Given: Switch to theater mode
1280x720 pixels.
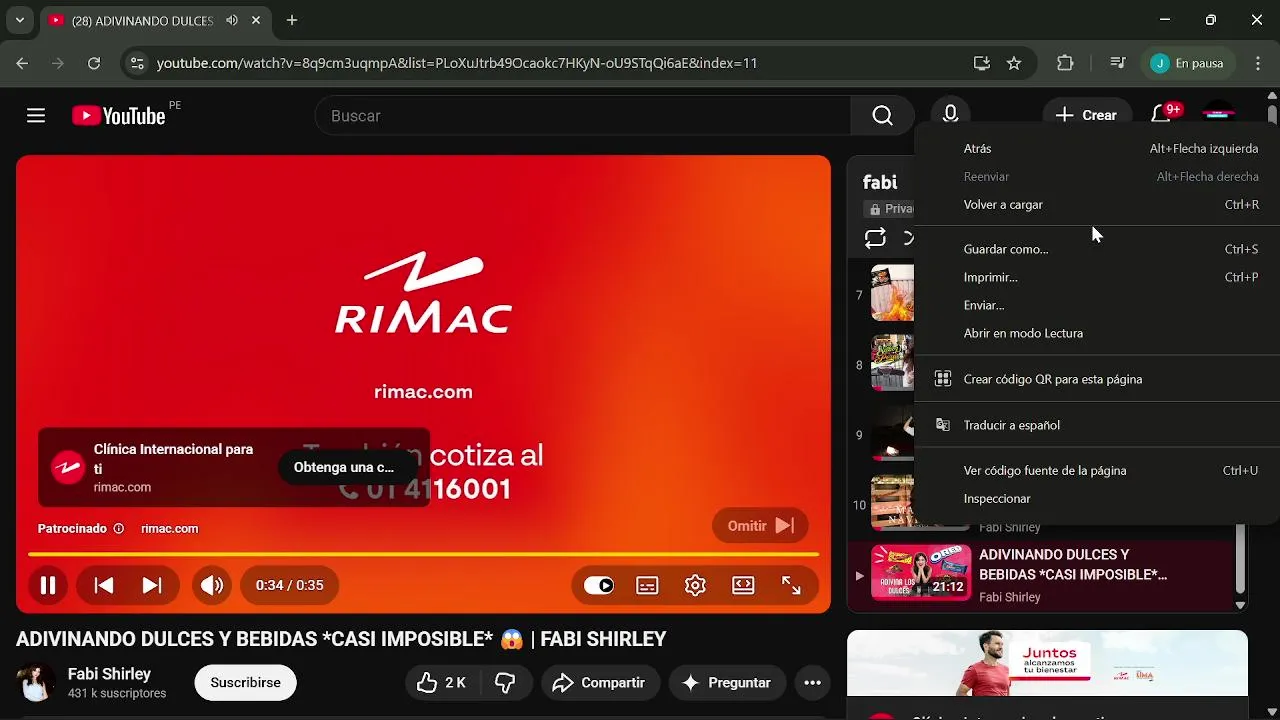Looking at the screenshot, I should (743, 586).
